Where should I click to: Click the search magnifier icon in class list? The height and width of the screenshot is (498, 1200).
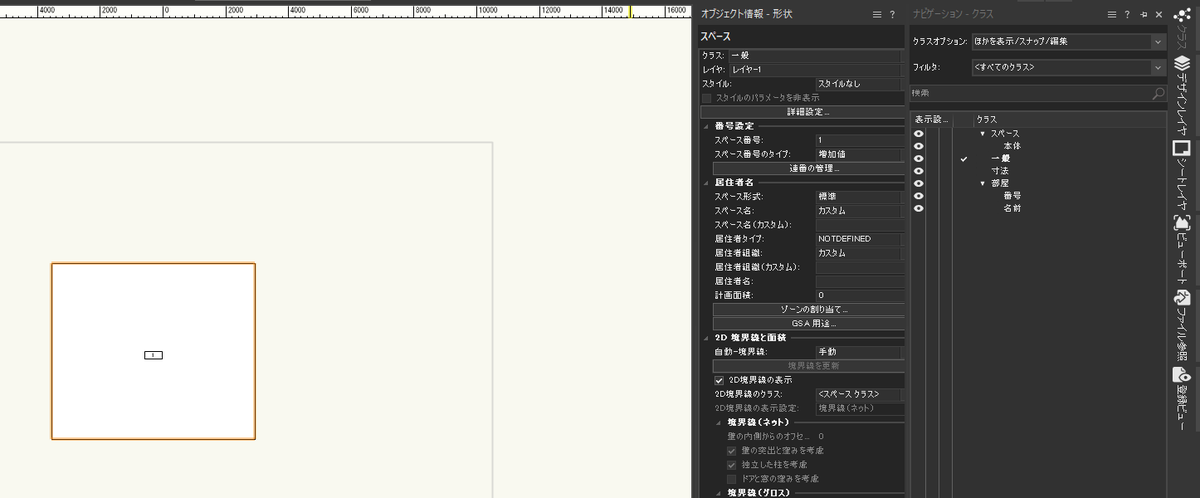tap(1158, 93)
